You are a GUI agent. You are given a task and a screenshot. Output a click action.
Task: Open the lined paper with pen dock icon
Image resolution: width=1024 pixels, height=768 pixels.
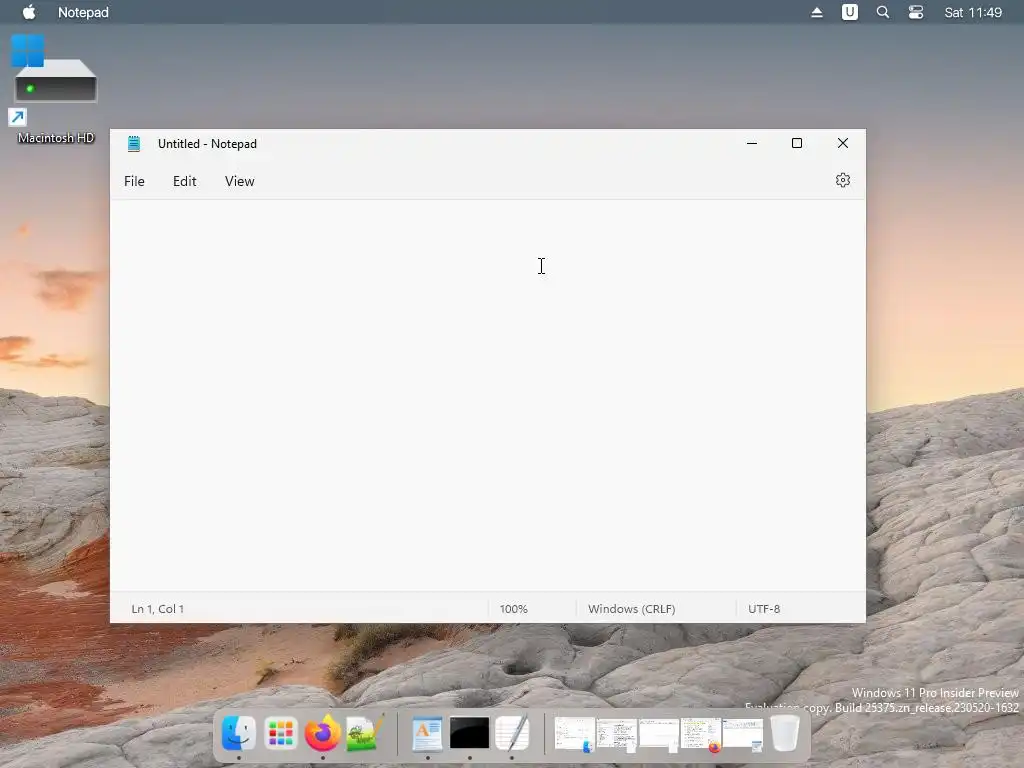[511, 733]
